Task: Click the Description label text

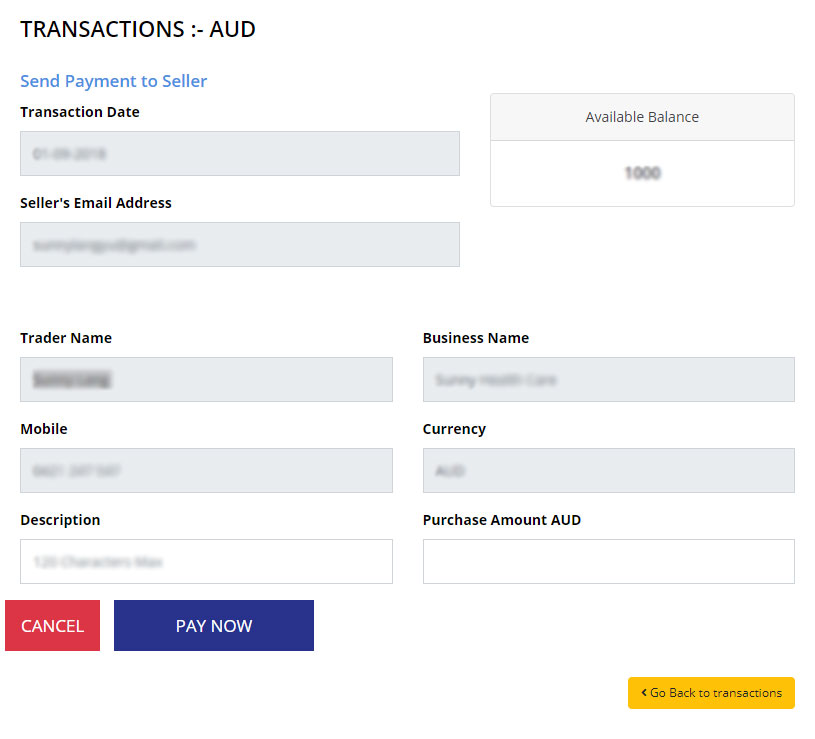Action: point(60,520)
